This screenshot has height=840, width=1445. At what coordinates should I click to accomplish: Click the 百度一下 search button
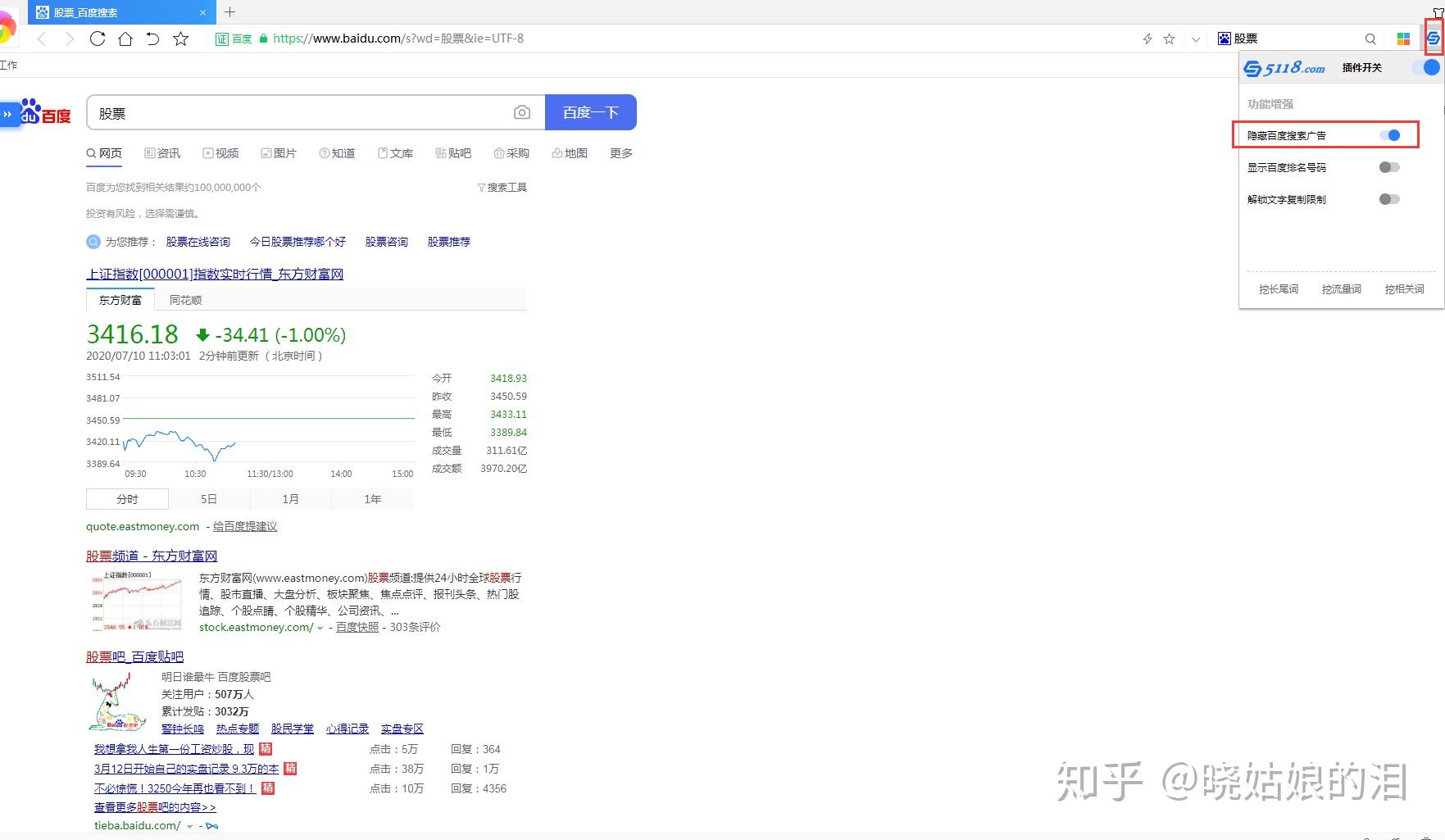pos(591,112)
